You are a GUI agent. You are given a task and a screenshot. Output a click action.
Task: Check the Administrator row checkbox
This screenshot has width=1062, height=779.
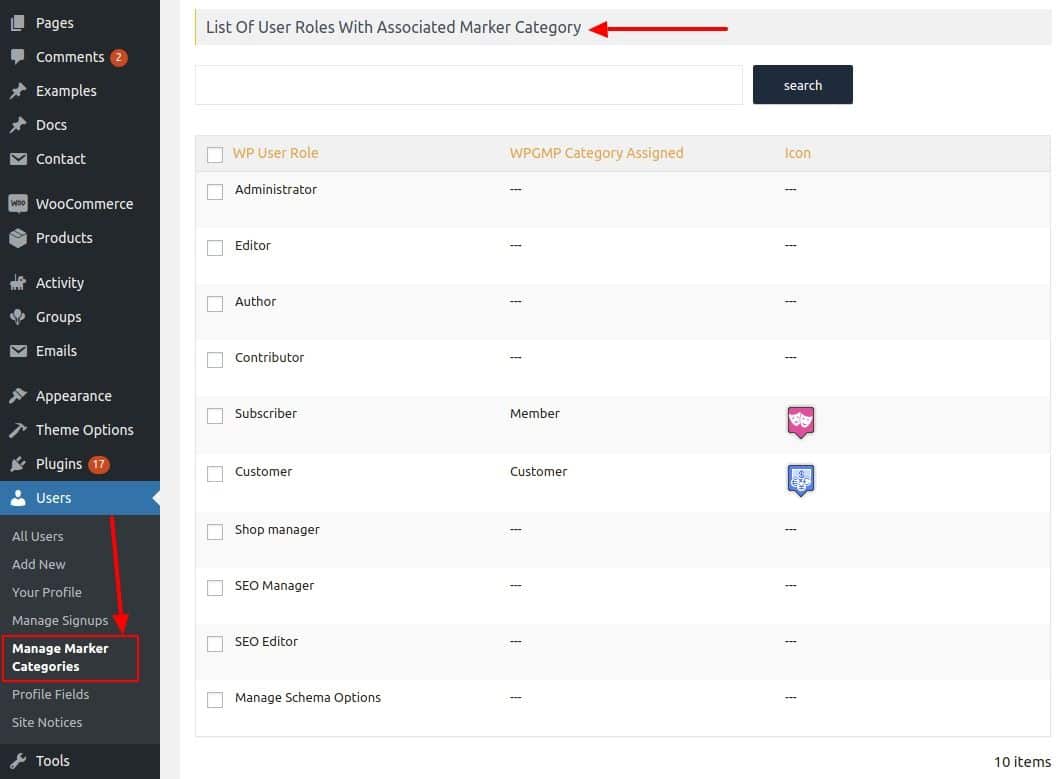214,191
